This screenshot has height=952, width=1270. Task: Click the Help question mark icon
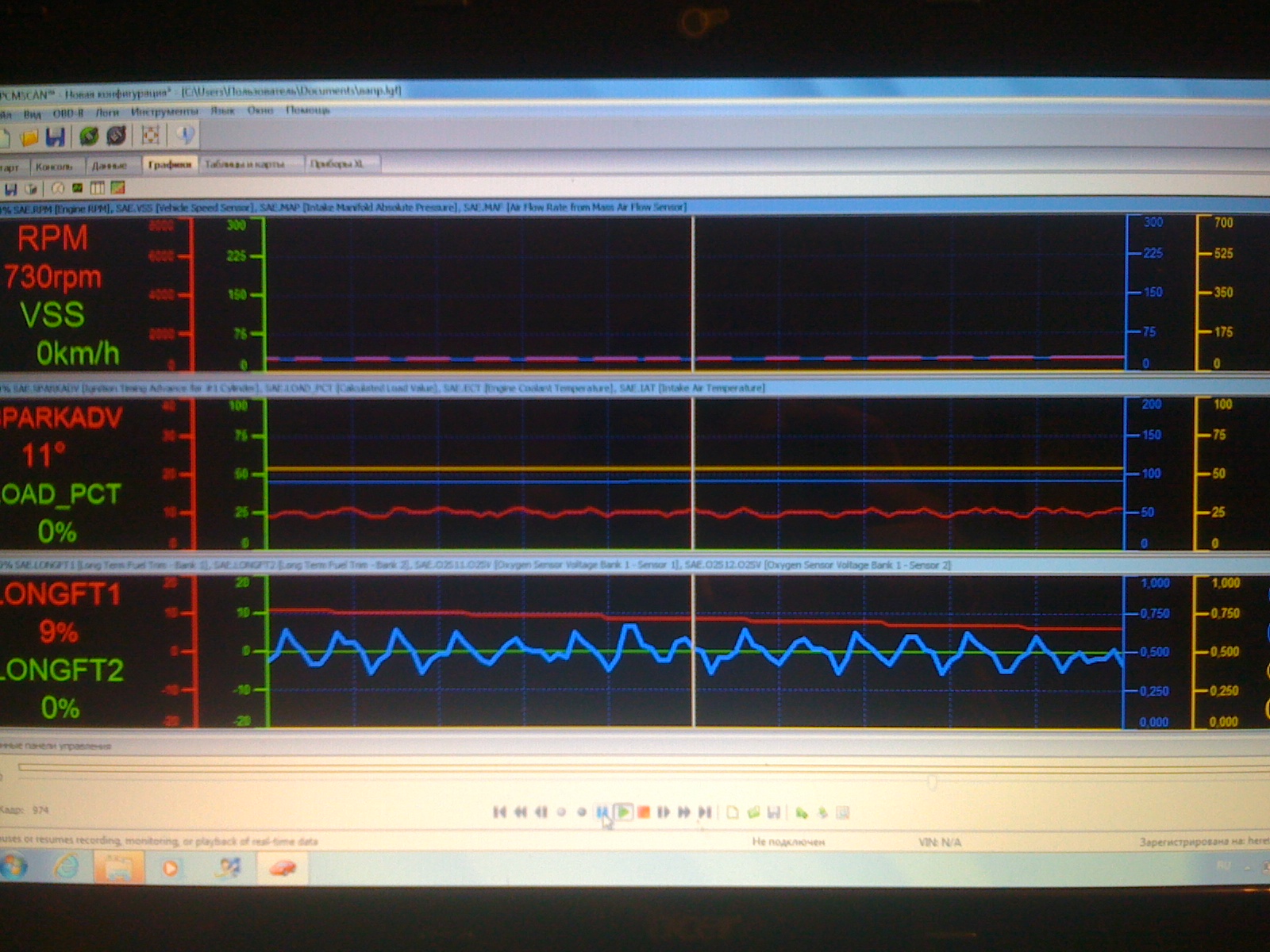pos(186,135)
